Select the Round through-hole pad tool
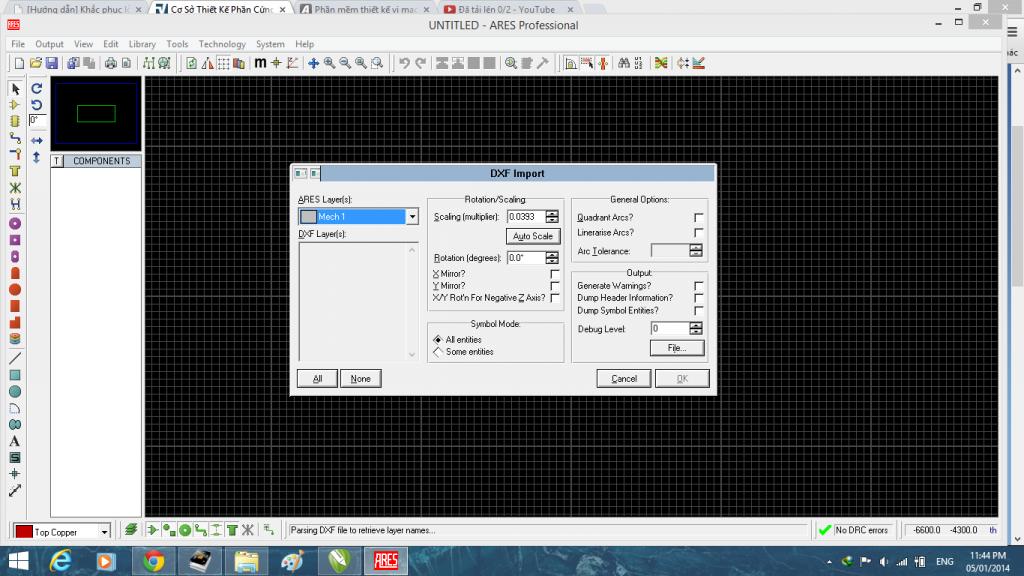1024x576 pixels. click(x=15, y=223)
